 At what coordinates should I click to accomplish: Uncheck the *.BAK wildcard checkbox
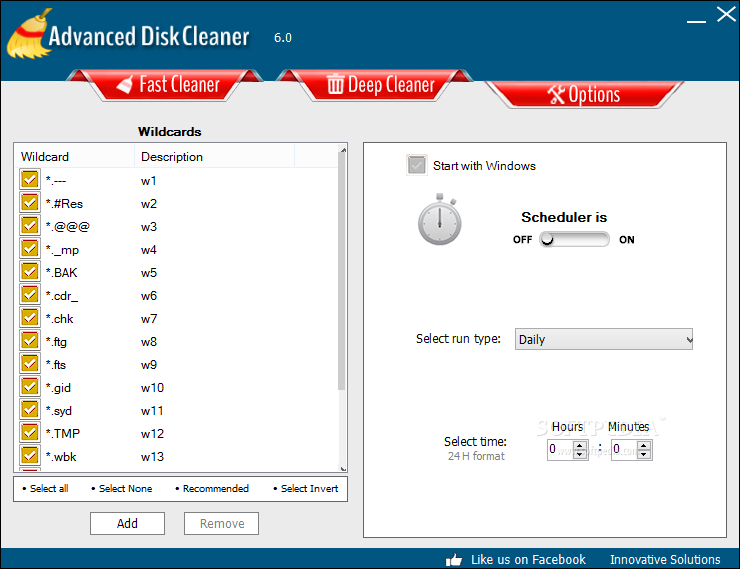(30, 272)
